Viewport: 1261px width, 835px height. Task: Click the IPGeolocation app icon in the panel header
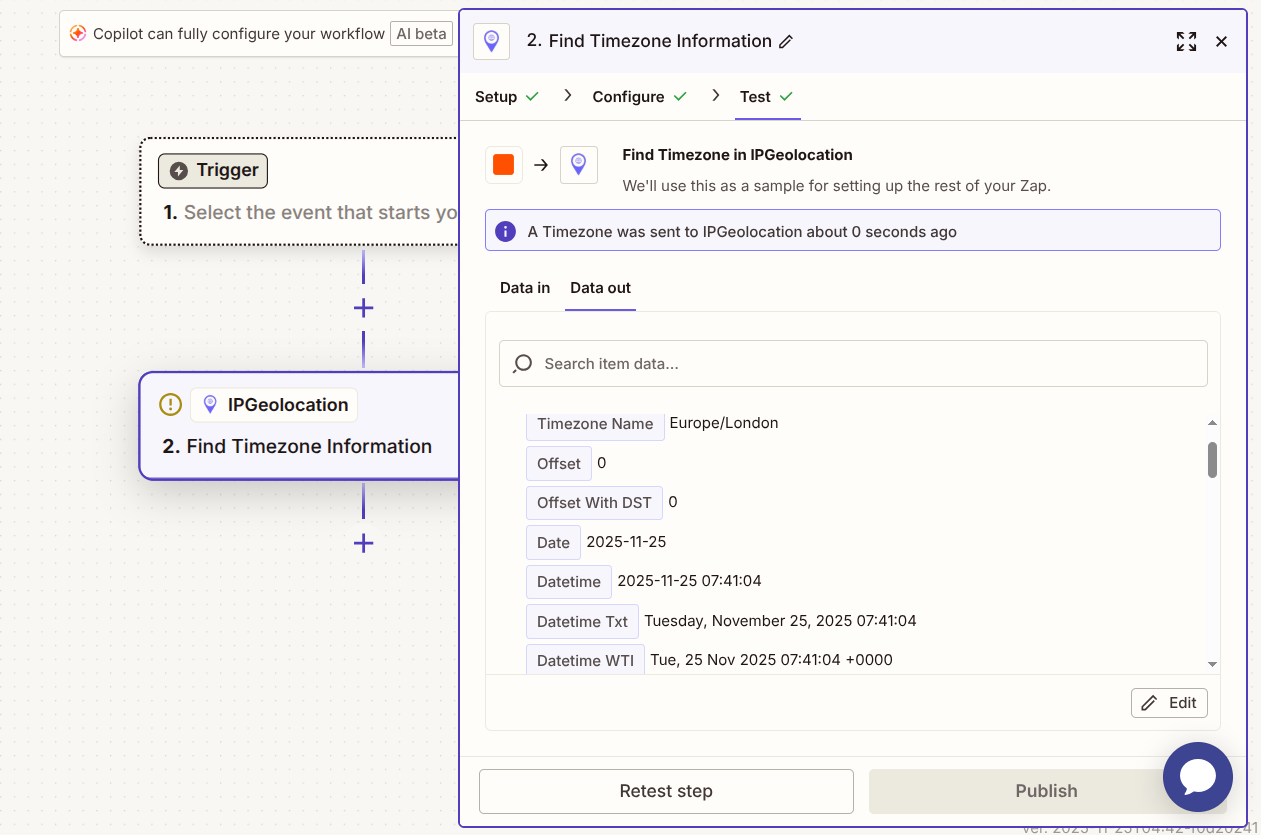pos(491,42)
